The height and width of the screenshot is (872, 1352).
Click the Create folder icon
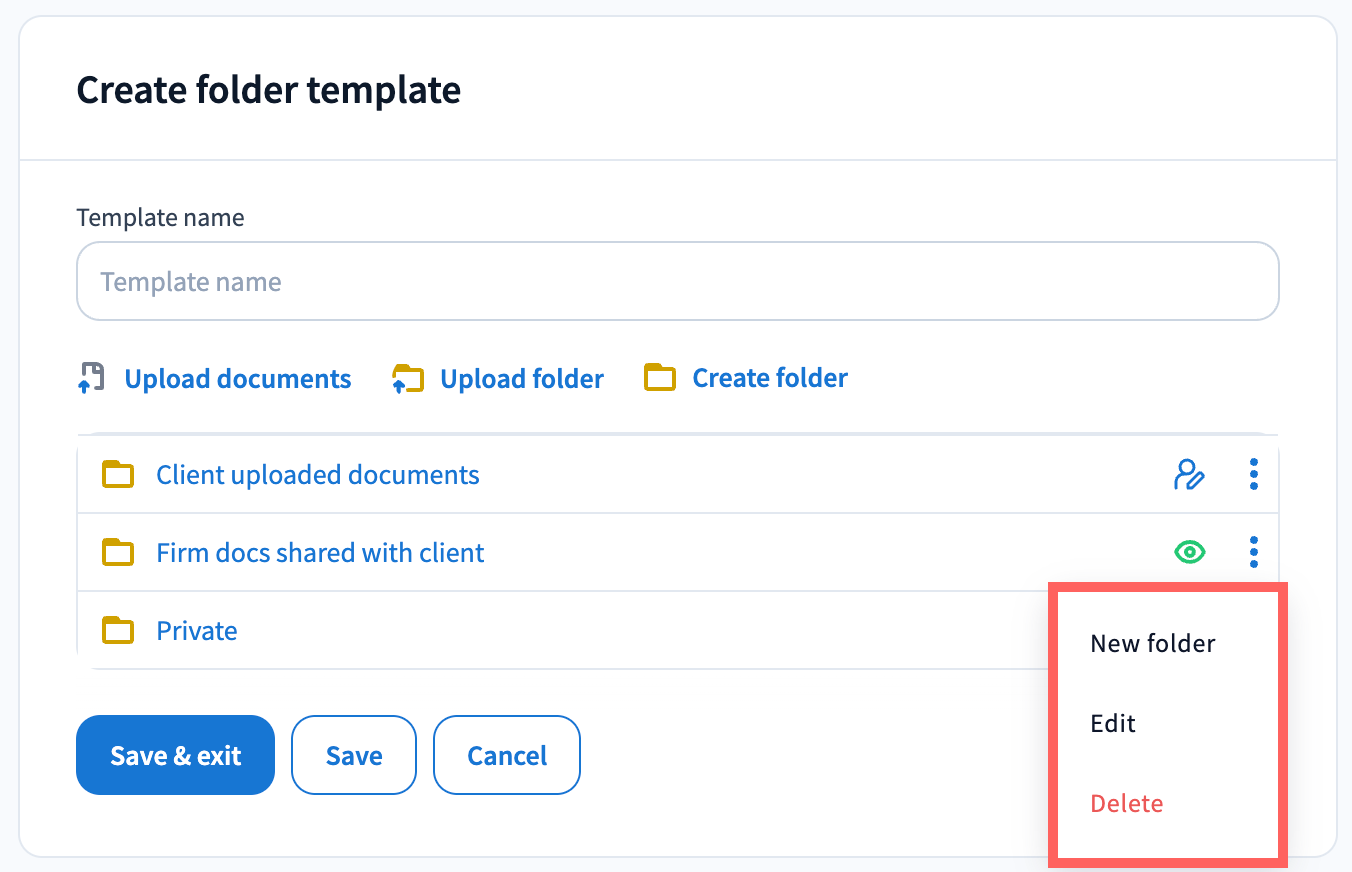(659, 378)
